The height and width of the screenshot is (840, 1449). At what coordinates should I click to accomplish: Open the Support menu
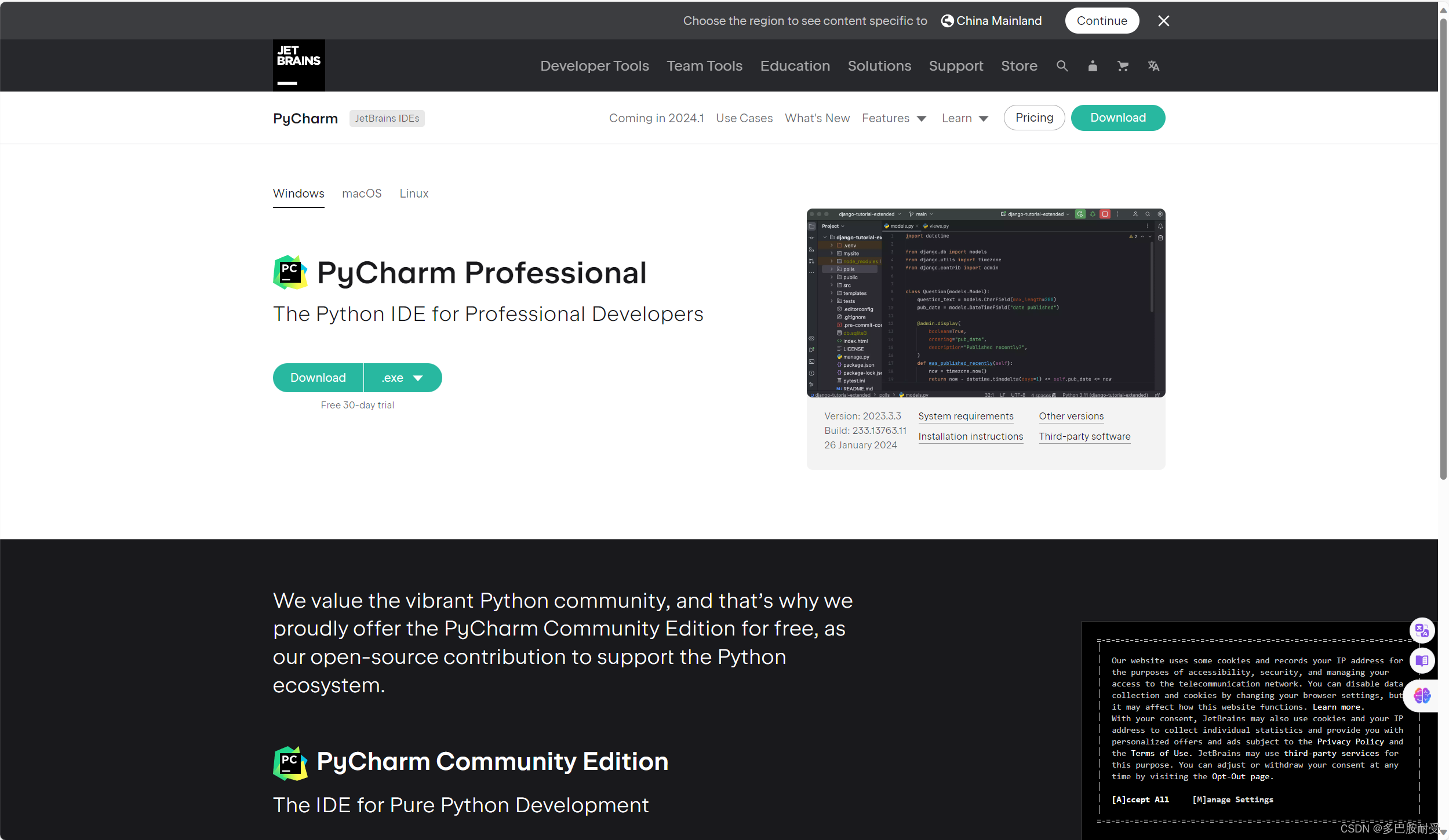pos(956,66)
